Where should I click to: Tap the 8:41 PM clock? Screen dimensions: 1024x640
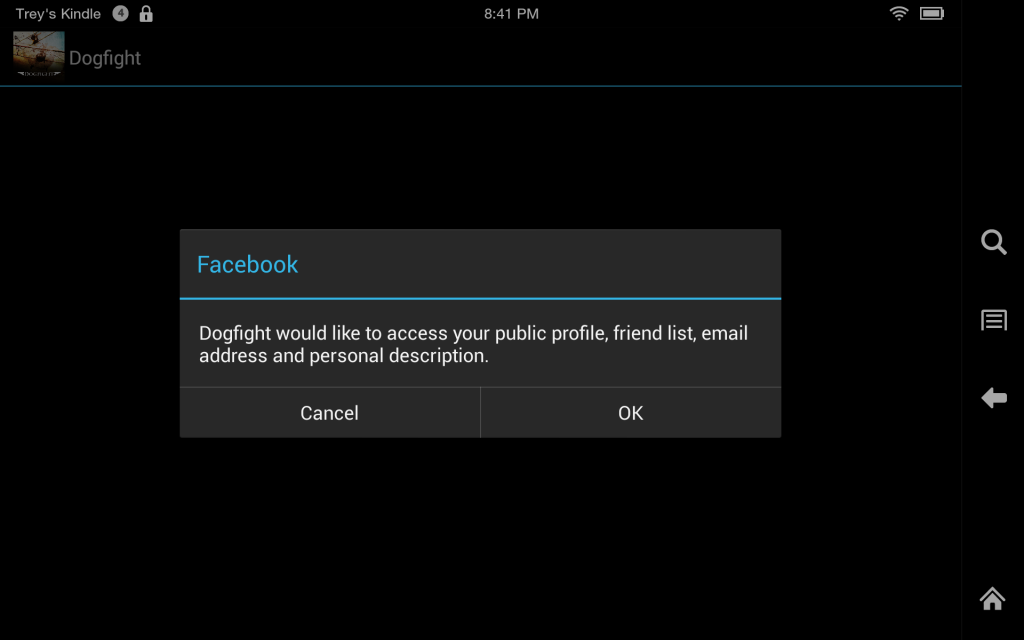pos(511,14)
